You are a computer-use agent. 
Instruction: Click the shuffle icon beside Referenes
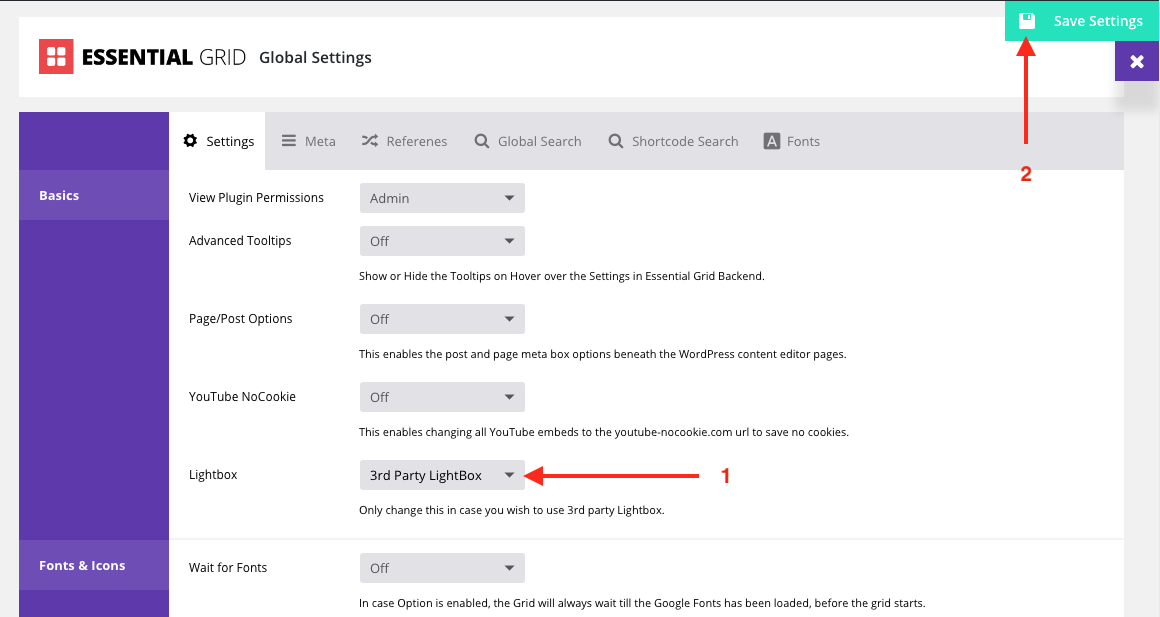[x=370, y=141]
